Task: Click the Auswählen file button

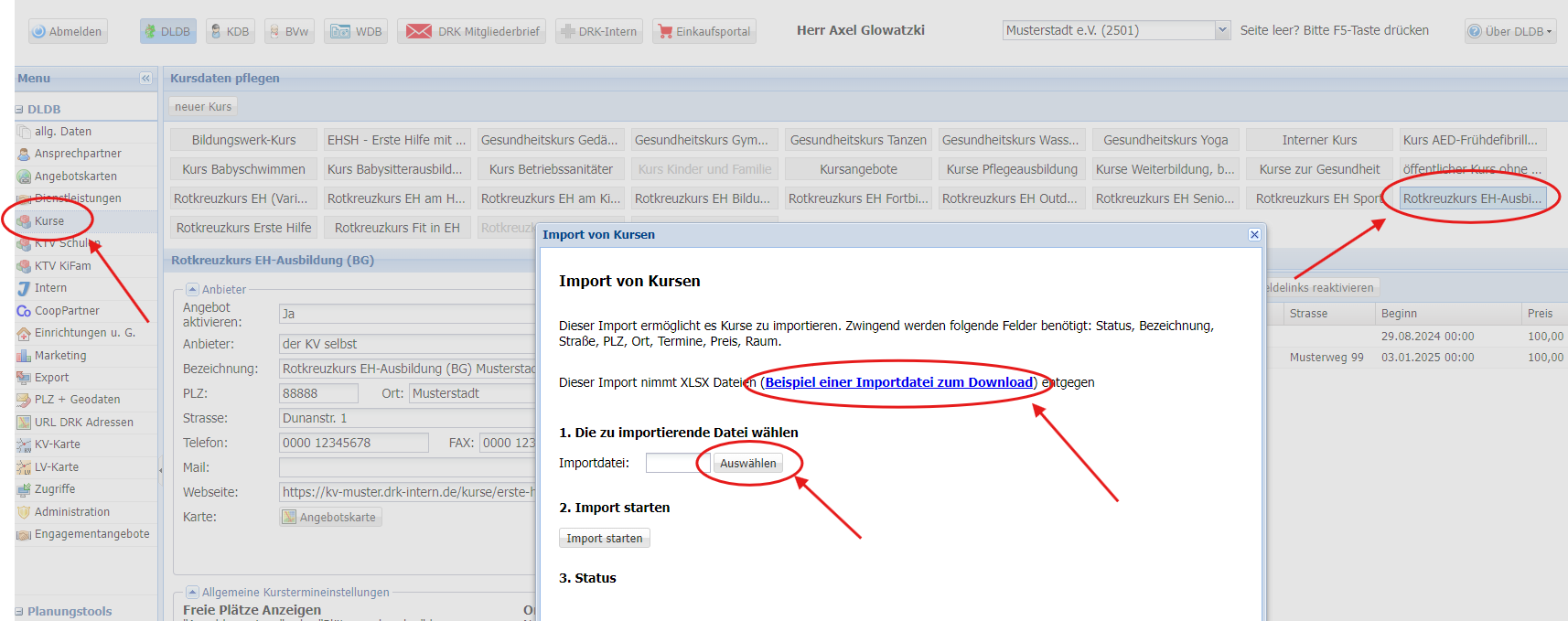Action: pos(747,464)
